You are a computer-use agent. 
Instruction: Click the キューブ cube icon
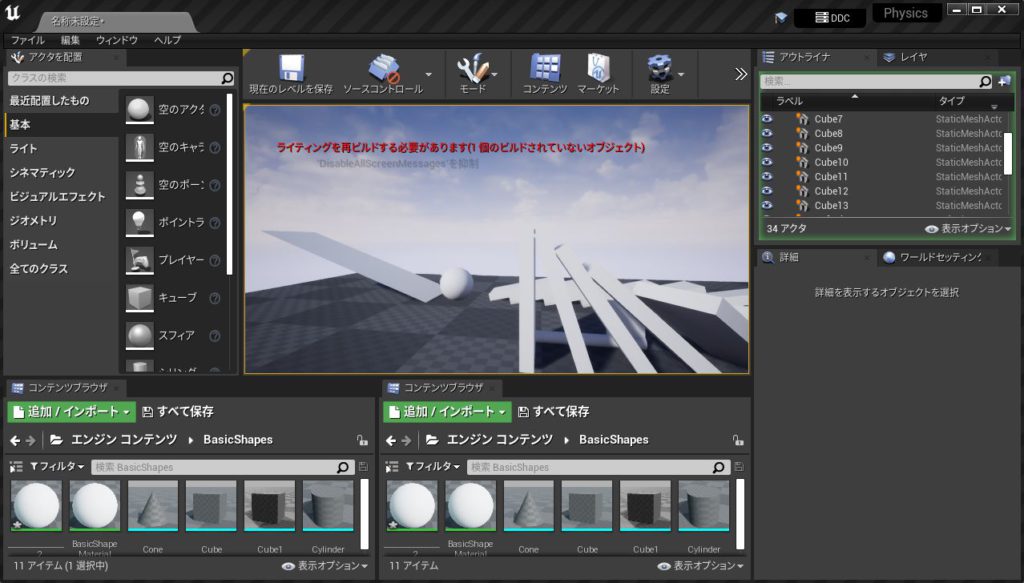[139, 298]
